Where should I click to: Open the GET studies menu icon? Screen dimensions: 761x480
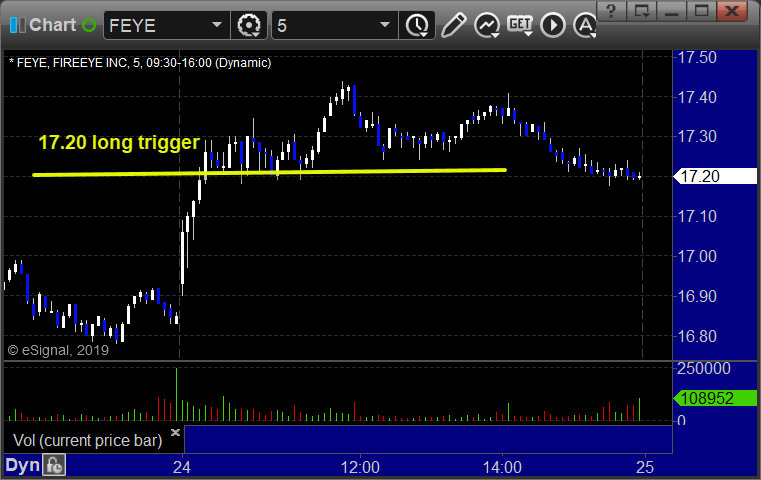tap(520, 25)
